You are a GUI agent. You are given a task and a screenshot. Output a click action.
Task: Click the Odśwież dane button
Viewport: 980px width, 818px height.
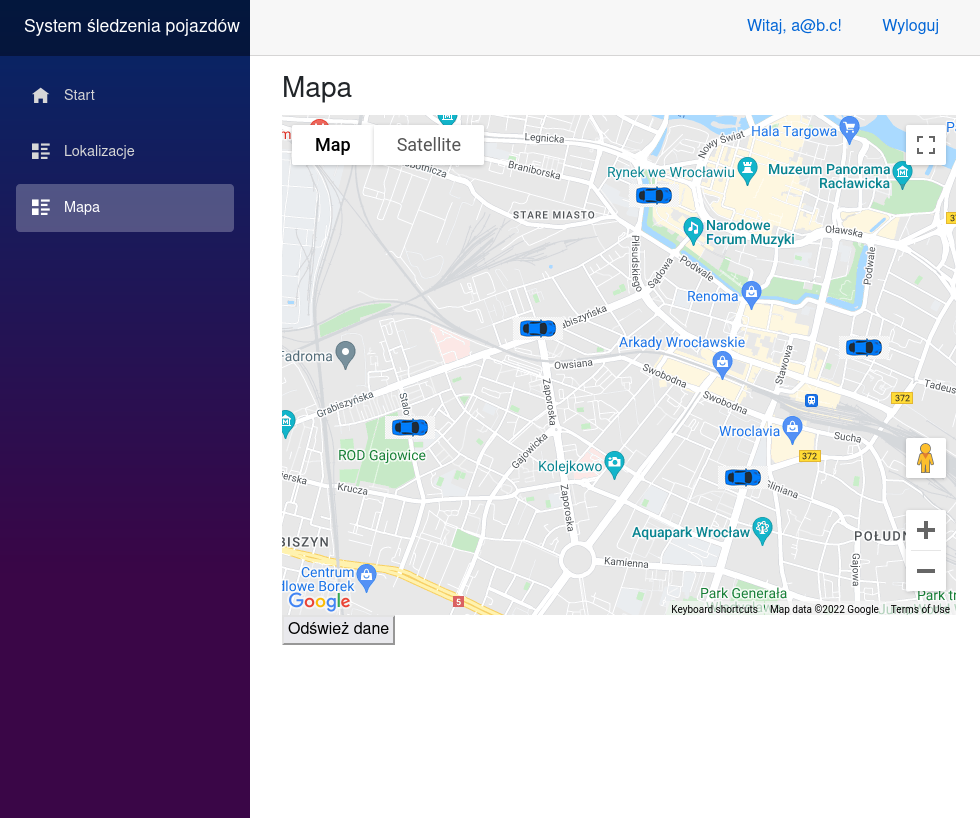pos(338,629)
